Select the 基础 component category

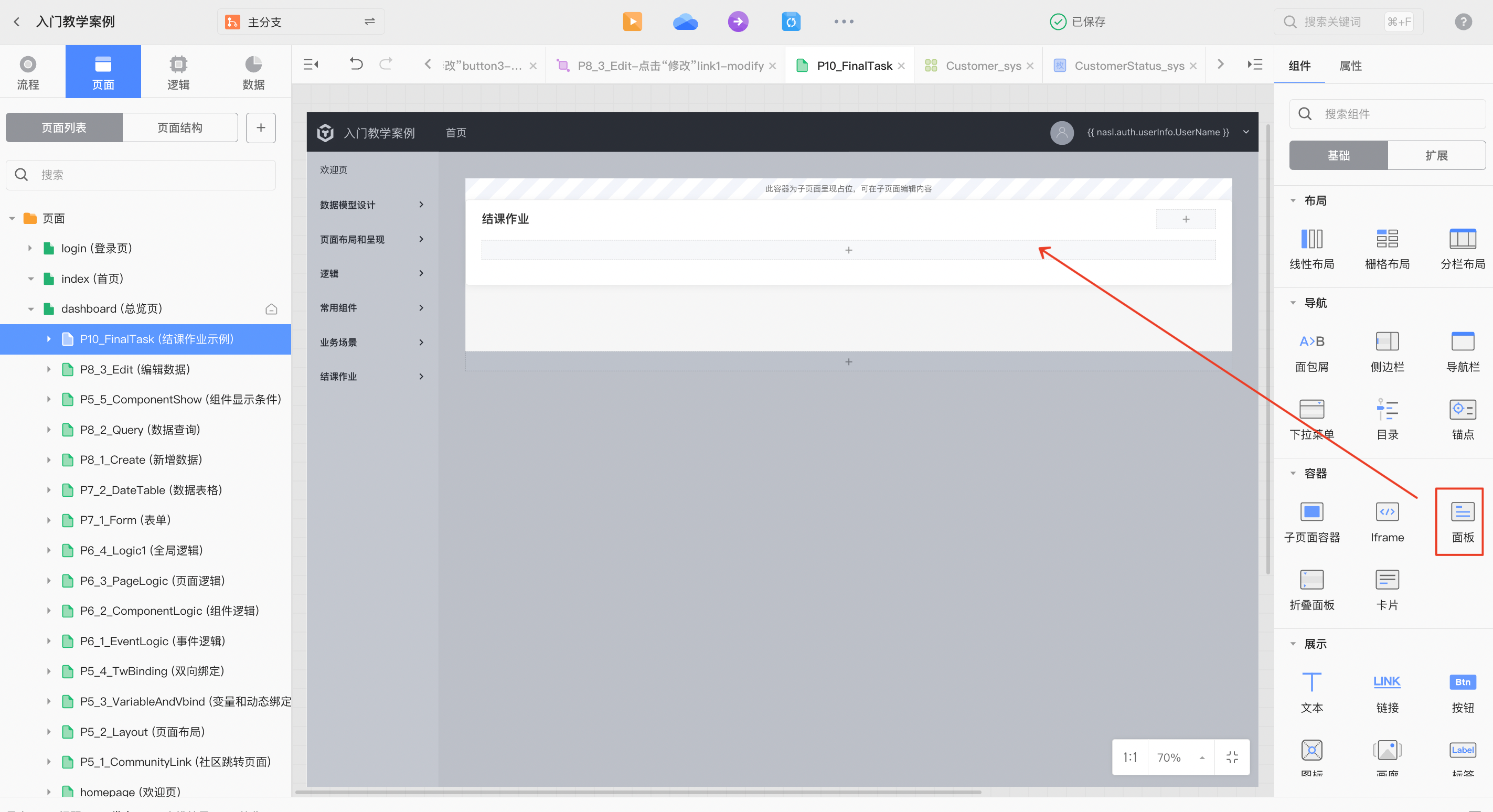(x=1338, y=155)
